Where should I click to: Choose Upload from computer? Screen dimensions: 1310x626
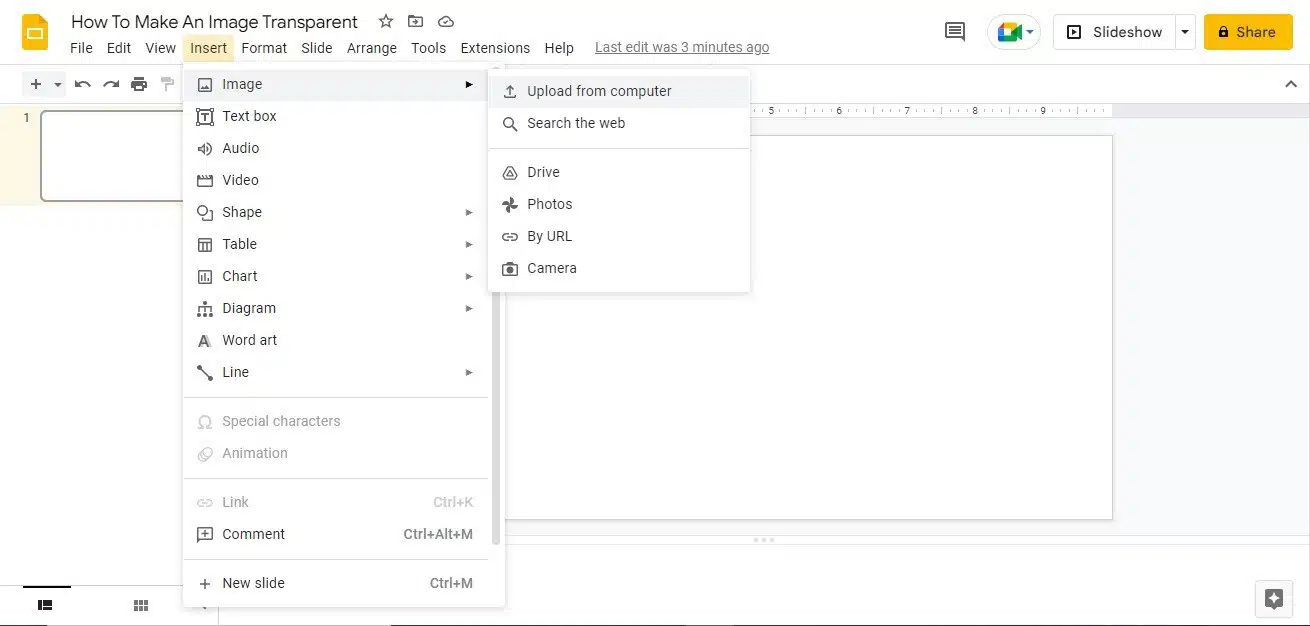click(x=599, y=91)
